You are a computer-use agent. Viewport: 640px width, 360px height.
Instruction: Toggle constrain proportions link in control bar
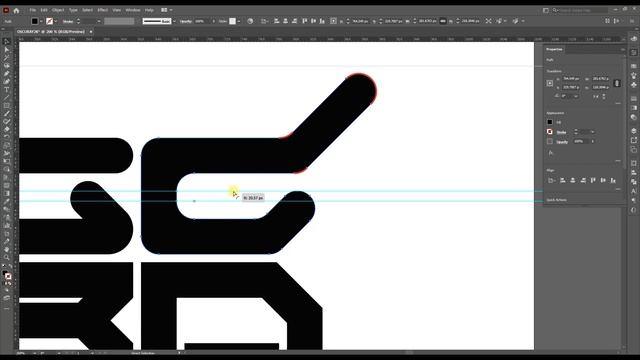click(443, 21)
